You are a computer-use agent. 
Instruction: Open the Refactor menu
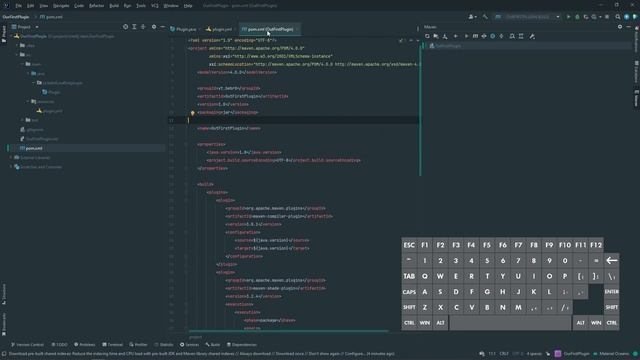[x=96, y=6]
